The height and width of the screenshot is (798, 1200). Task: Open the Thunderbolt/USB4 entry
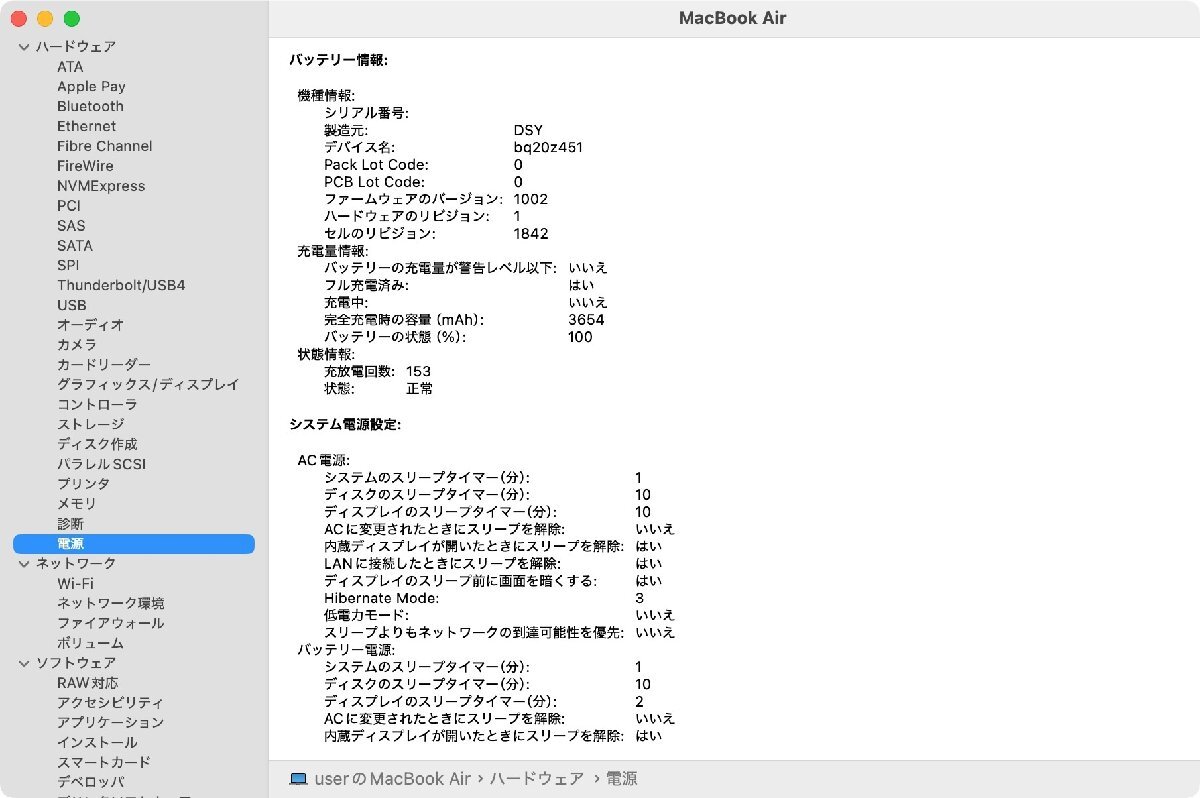pyautogui.click(x=120, y=285)
